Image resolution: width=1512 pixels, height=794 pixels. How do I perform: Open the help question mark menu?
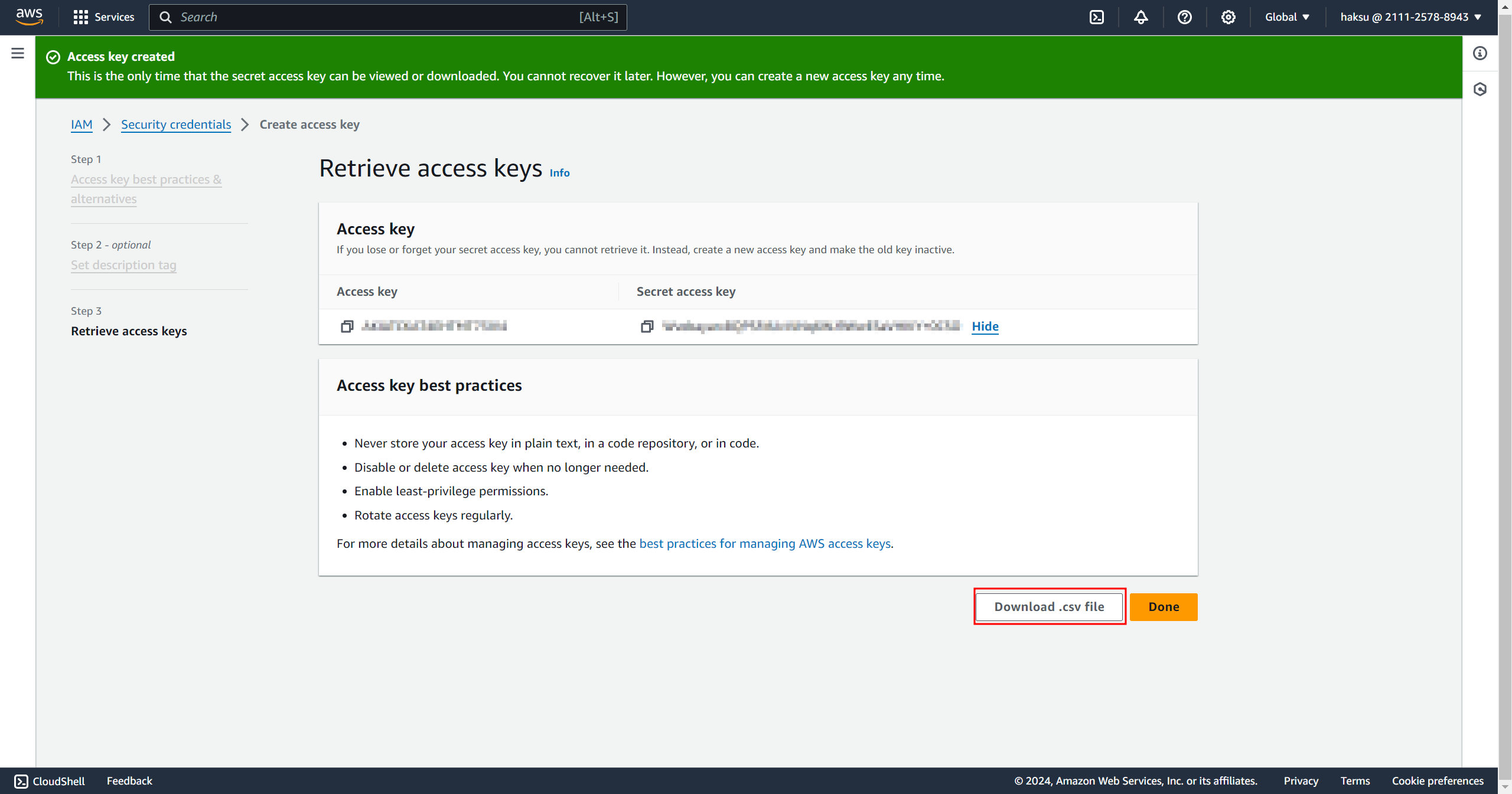pos(1184,17)
